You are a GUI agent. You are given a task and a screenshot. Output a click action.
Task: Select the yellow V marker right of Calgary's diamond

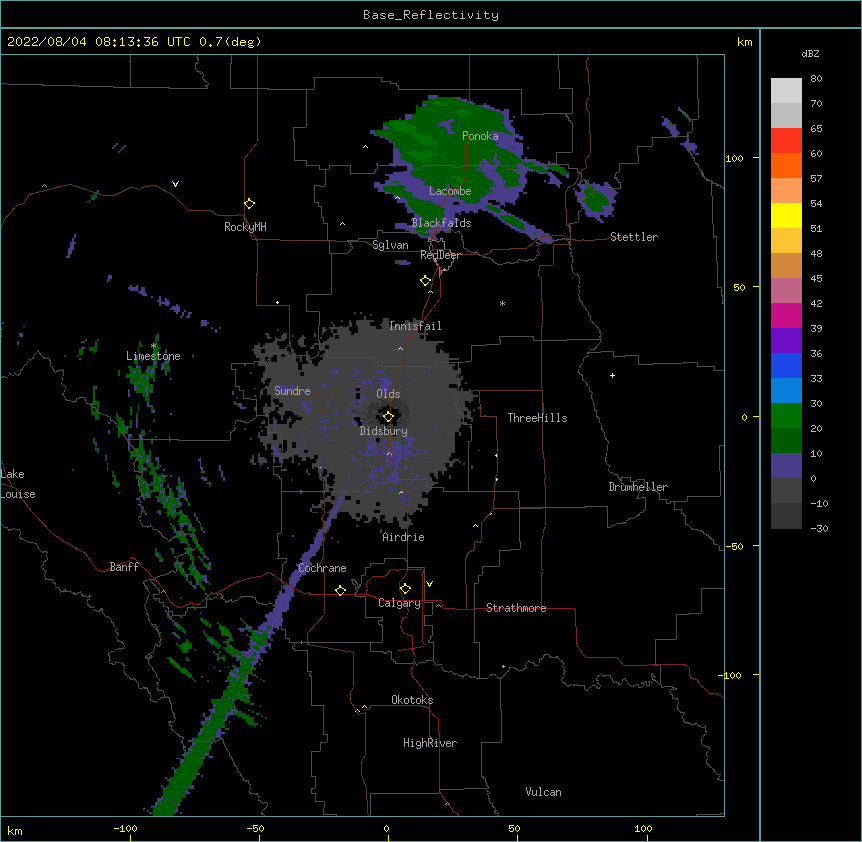pyautogui.click(x=429, y=584)
